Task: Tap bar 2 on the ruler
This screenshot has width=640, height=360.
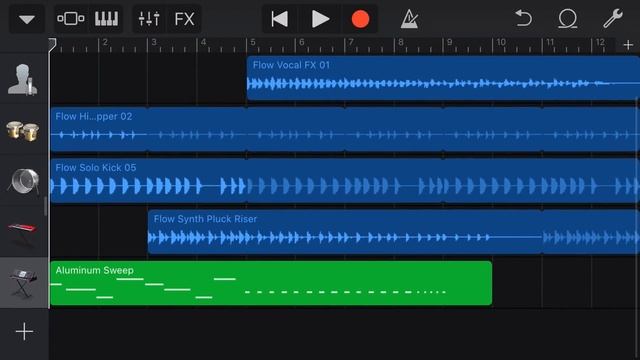Action: click(x=105, y=42)
